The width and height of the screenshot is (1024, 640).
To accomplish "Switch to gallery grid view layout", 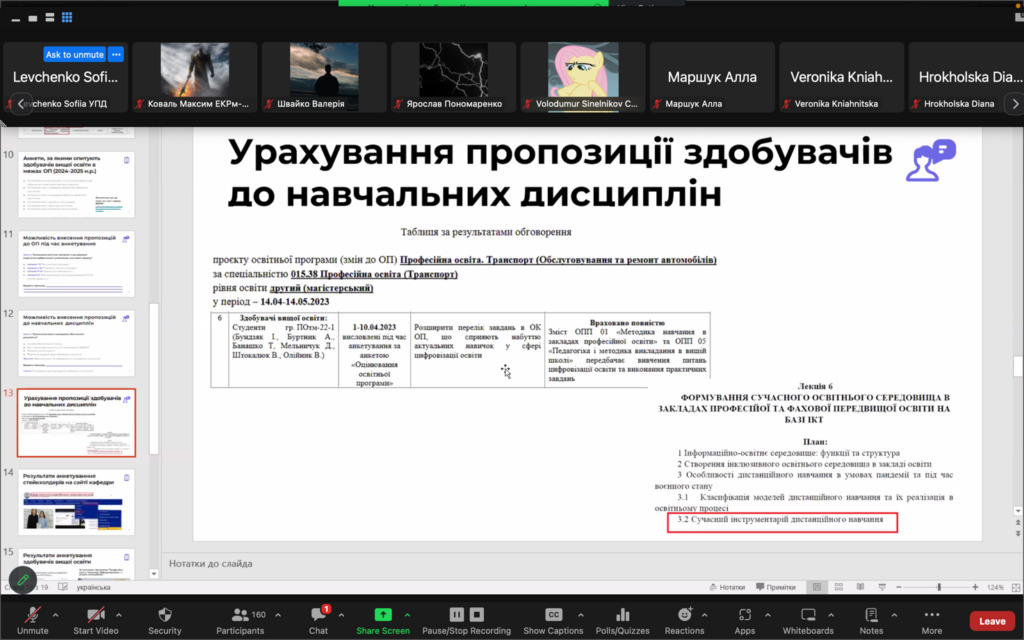I will (x=67, y=18).
